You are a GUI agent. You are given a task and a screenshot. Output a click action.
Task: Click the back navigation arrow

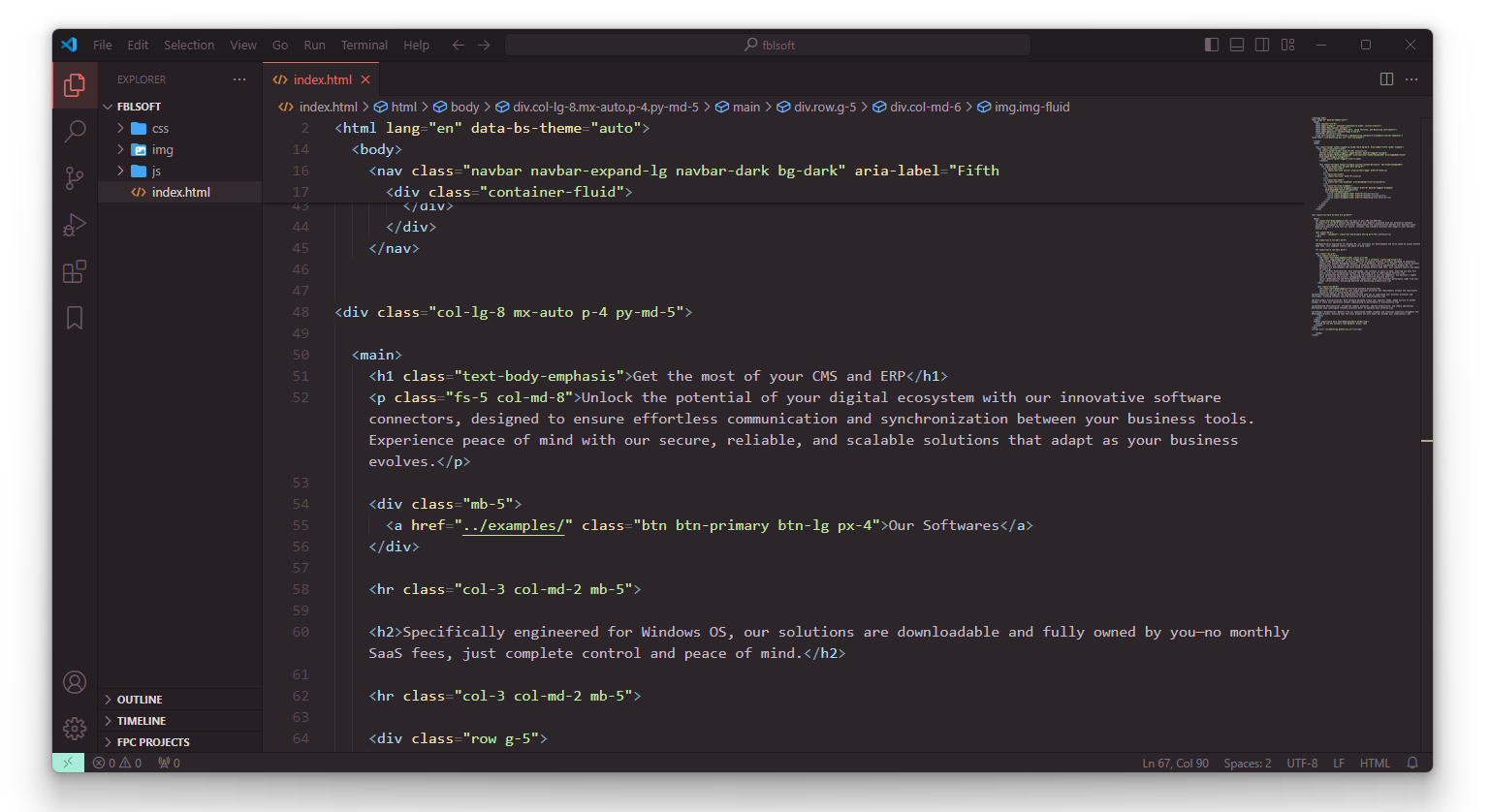pyautogui.click(x=458, y=45)
